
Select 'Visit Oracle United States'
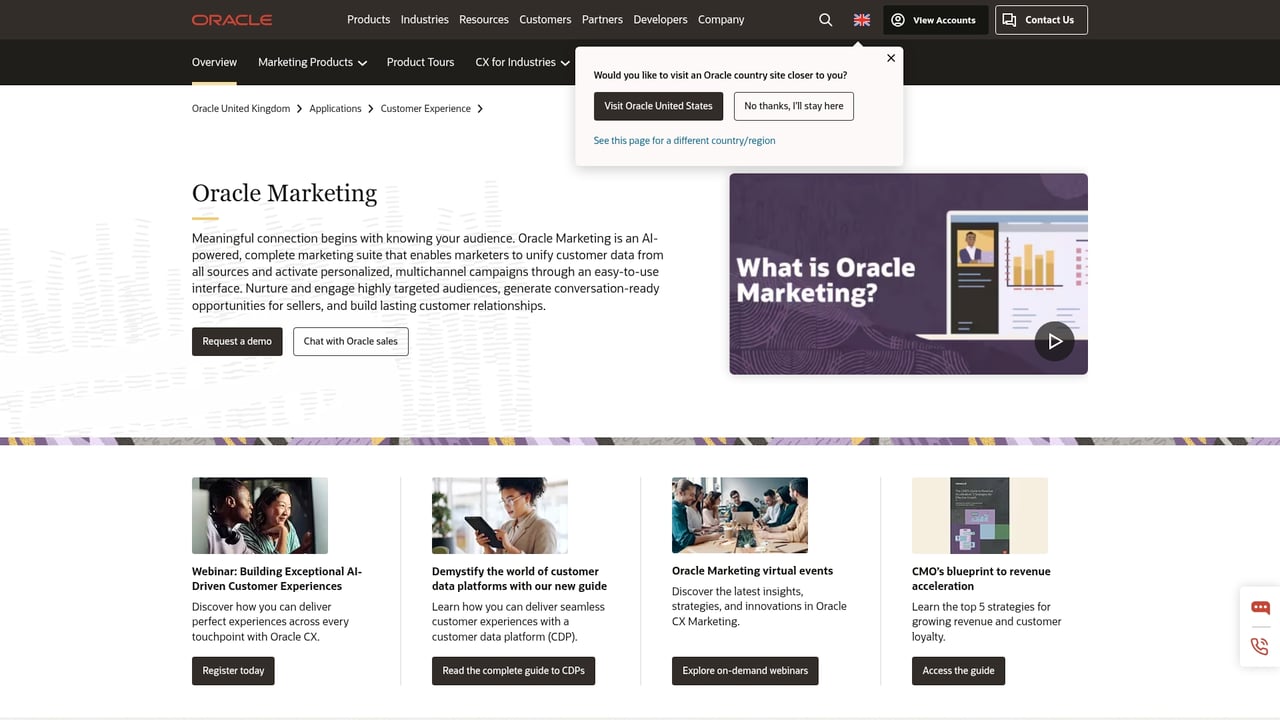(658, 106)
